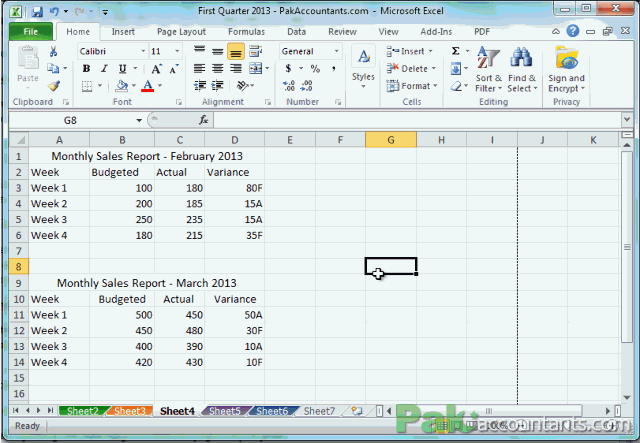Image resolution: width=640 pixels, height=443 pixels.
Task: Switch to the Review tab
Action: pyautogui.click(x=342, y=32)
